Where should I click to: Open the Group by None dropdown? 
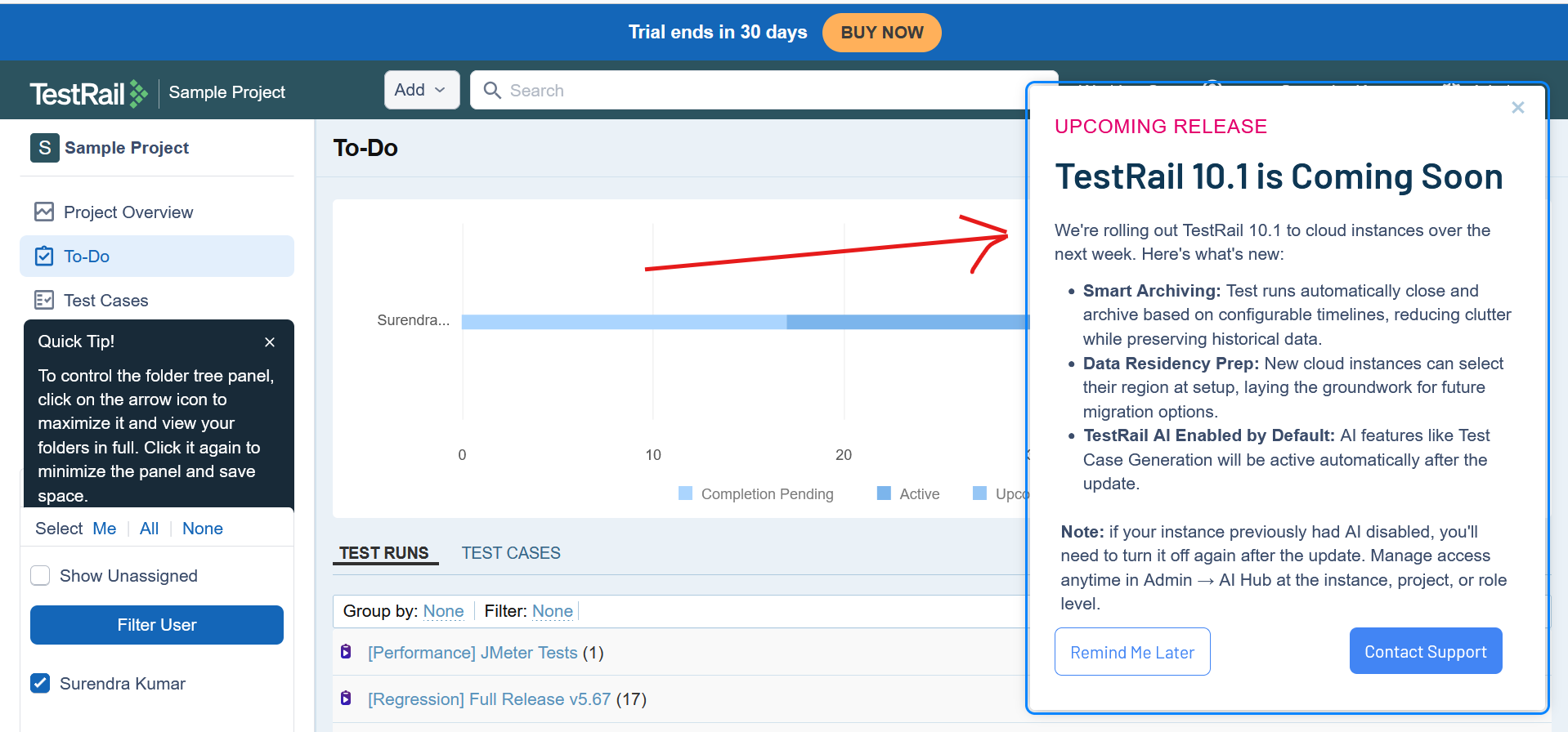[x=443, y=611]
